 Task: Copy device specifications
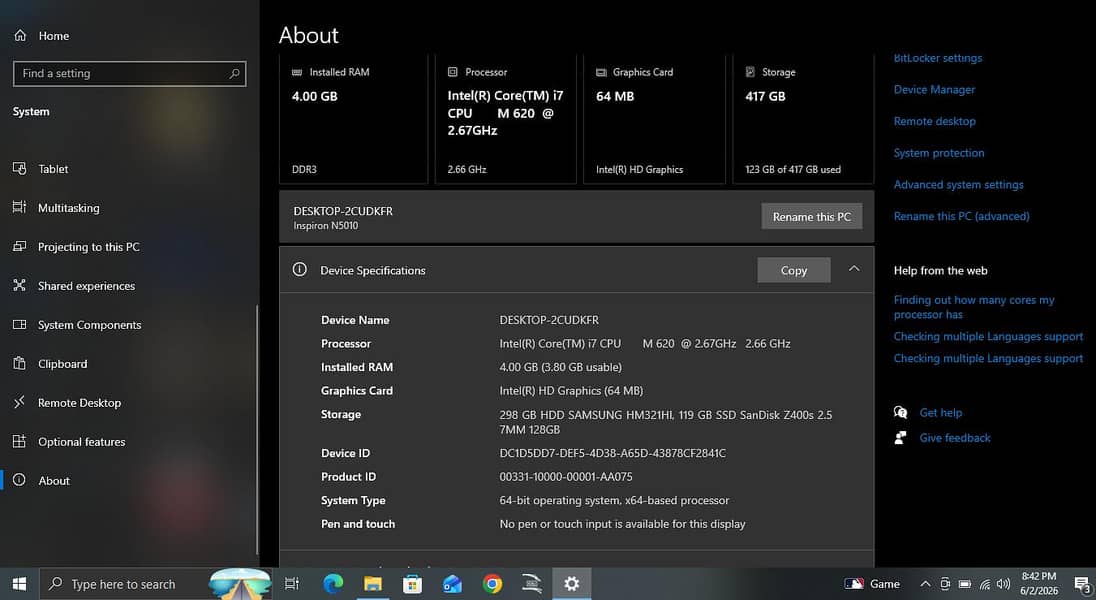pyautogui.click(x=794, y=271)
